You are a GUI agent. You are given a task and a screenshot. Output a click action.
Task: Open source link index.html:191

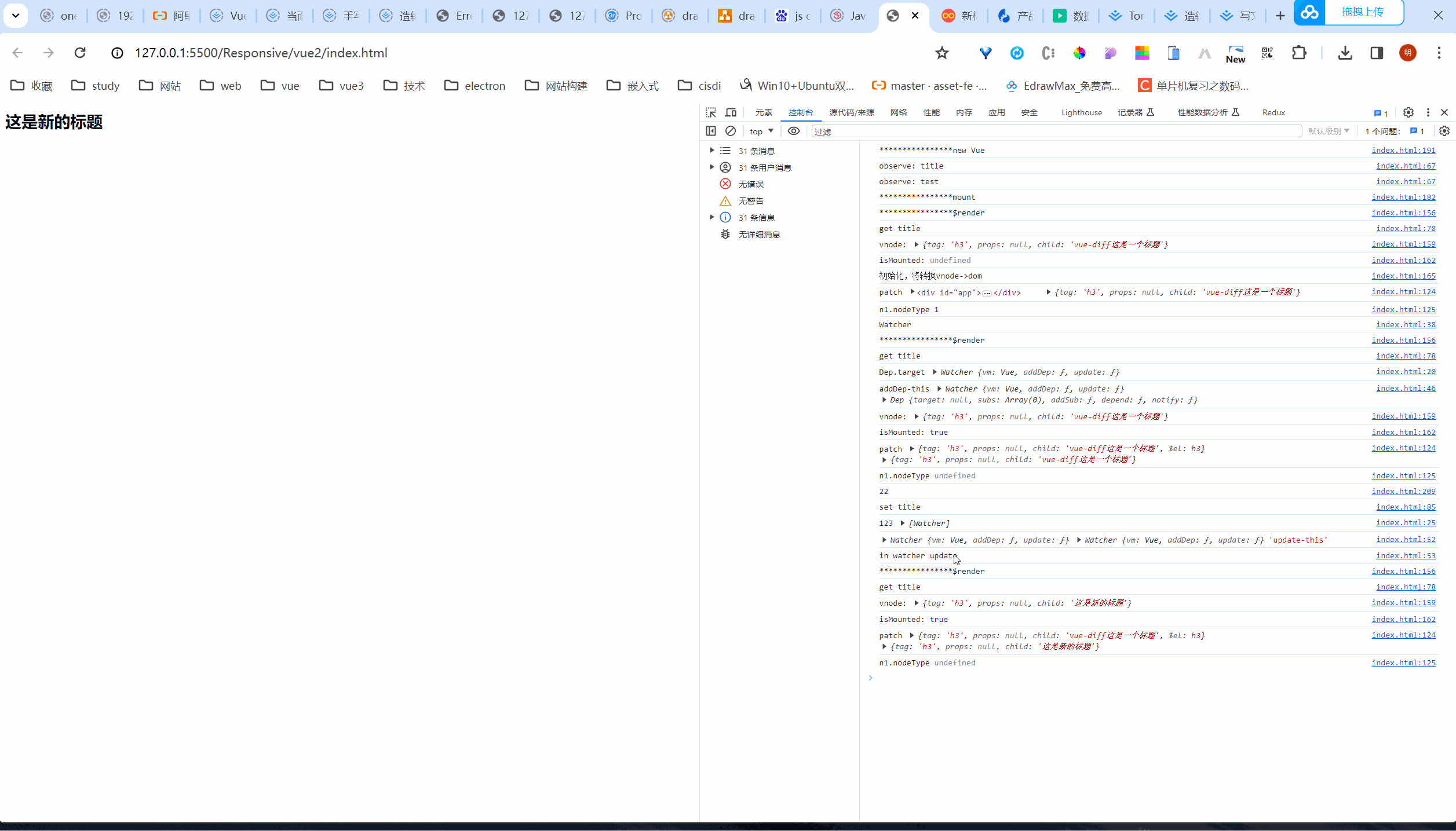(1403, 150)
